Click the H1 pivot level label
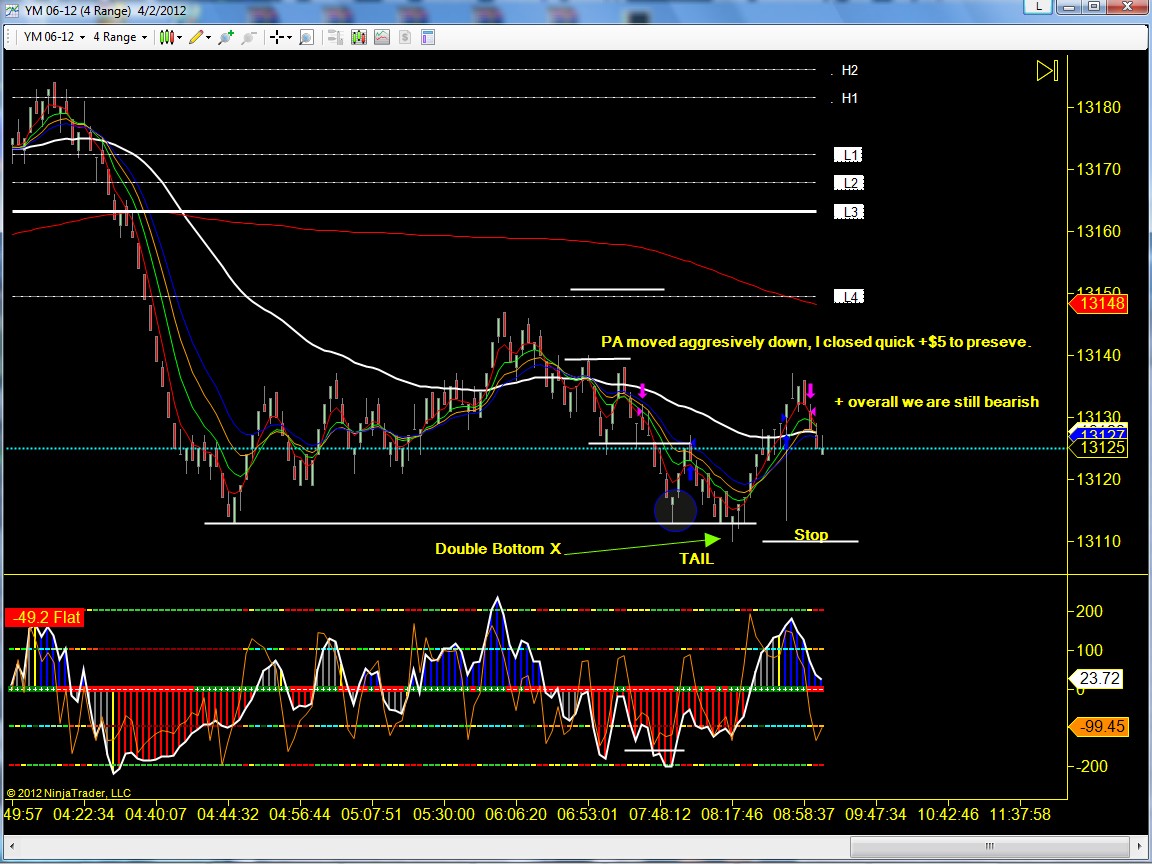The height and width of the screenshot is (864, 1152). pos(849,98)
